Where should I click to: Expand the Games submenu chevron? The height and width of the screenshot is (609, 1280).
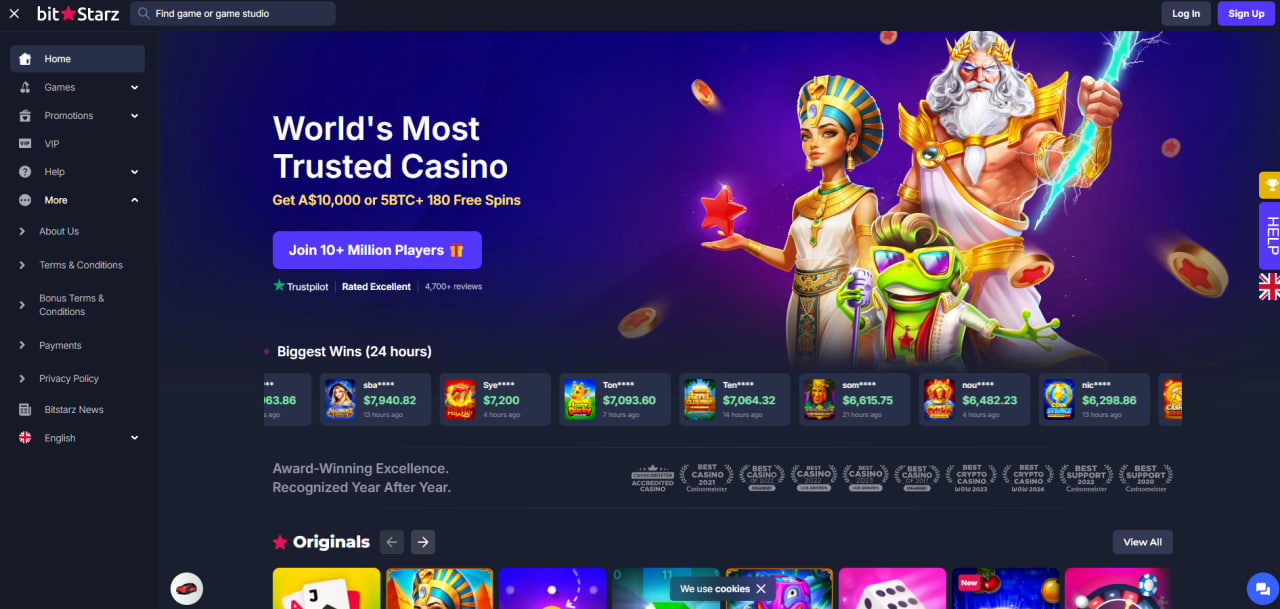[x=134, y=87]
